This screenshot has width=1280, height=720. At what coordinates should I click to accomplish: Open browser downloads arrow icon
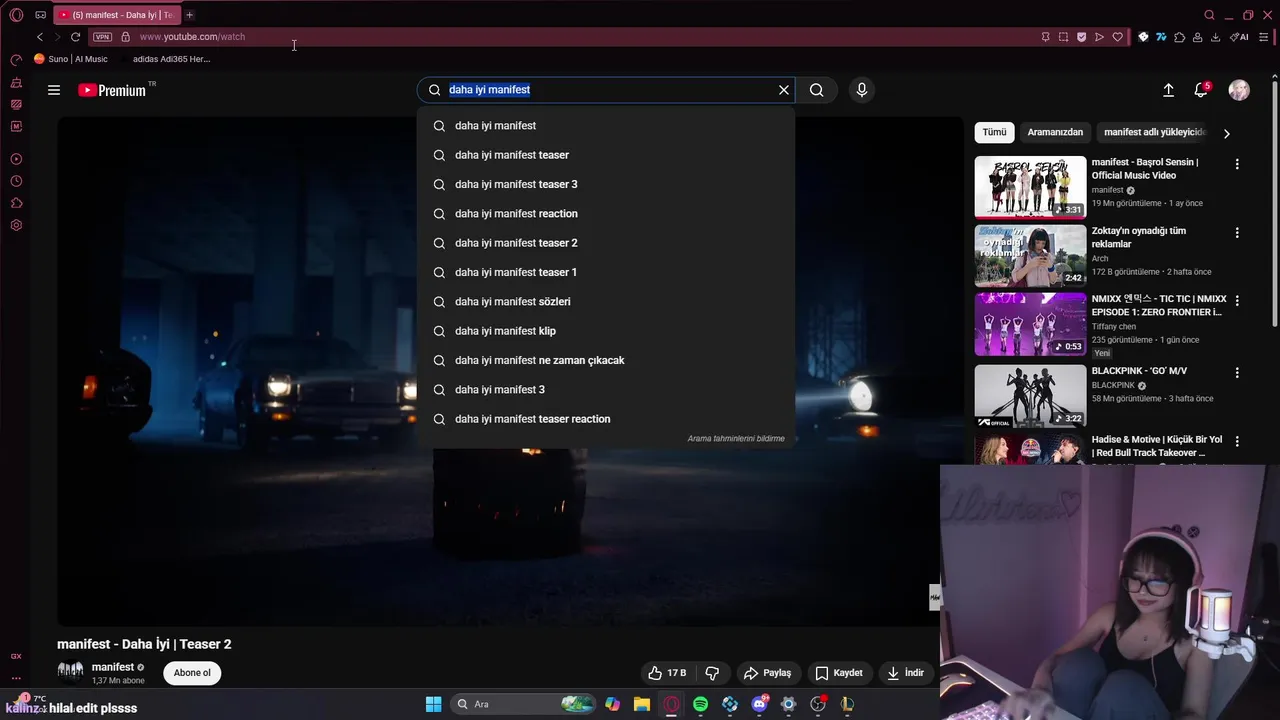click(x=1215, y=37)
